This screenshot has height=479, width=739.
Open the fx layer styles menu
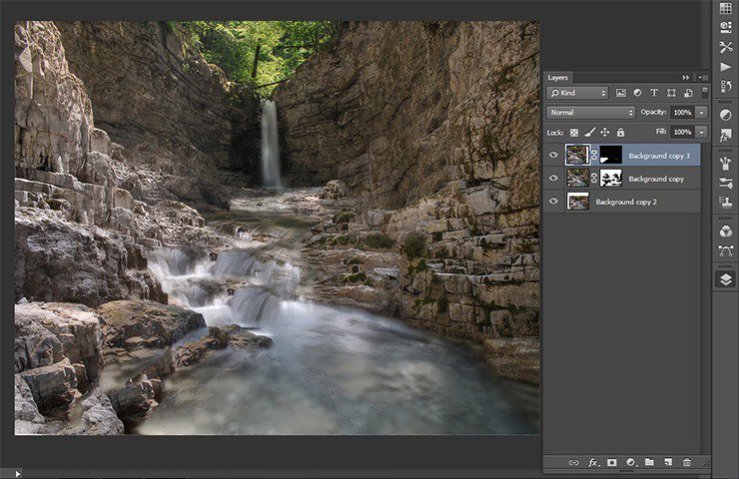[593, 463]
